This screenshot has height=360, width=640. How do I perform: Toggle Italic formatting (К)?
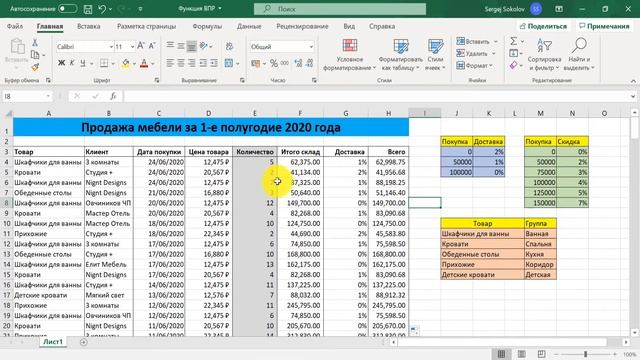point(72,63)
